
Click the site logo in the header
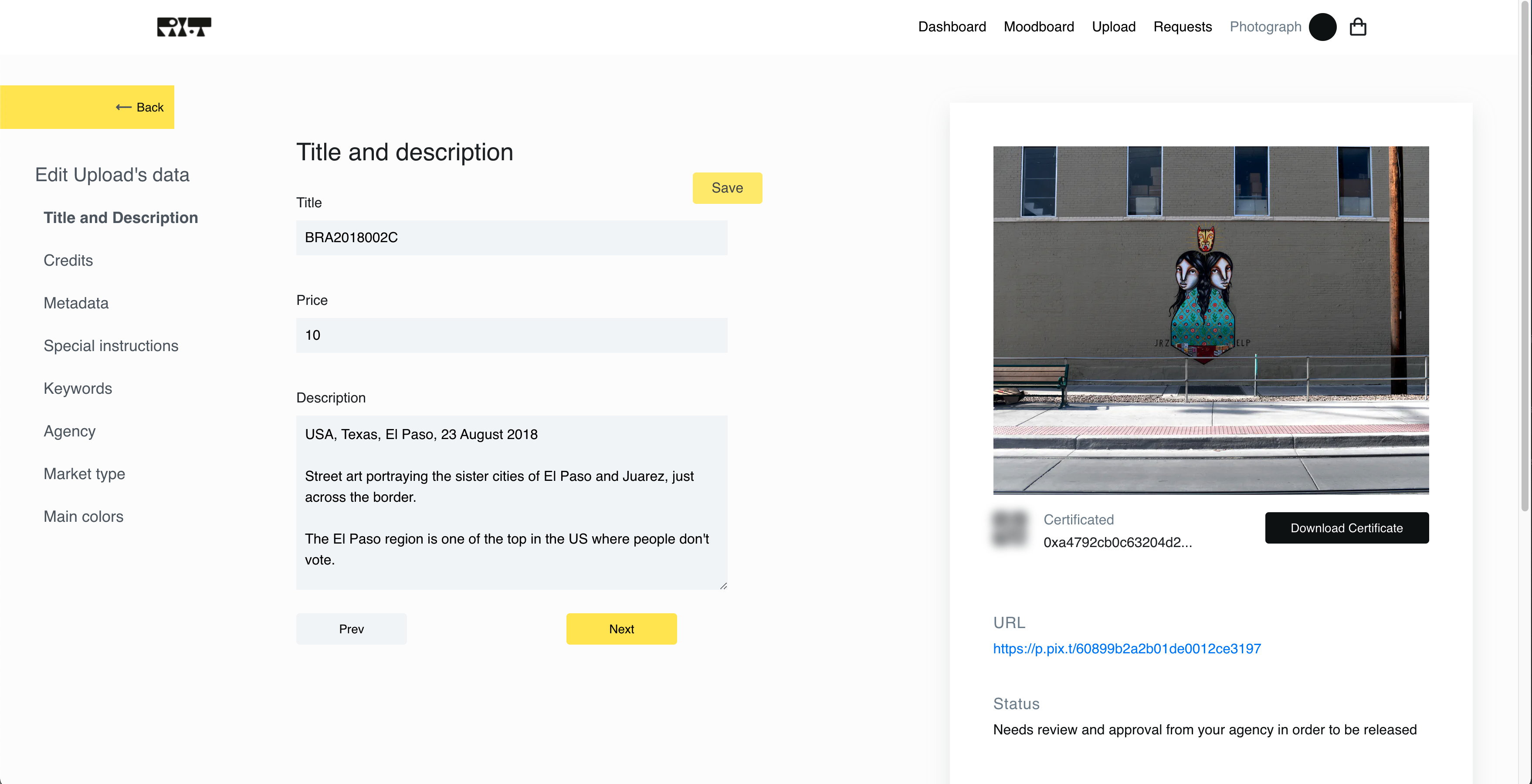coord(184,27)
